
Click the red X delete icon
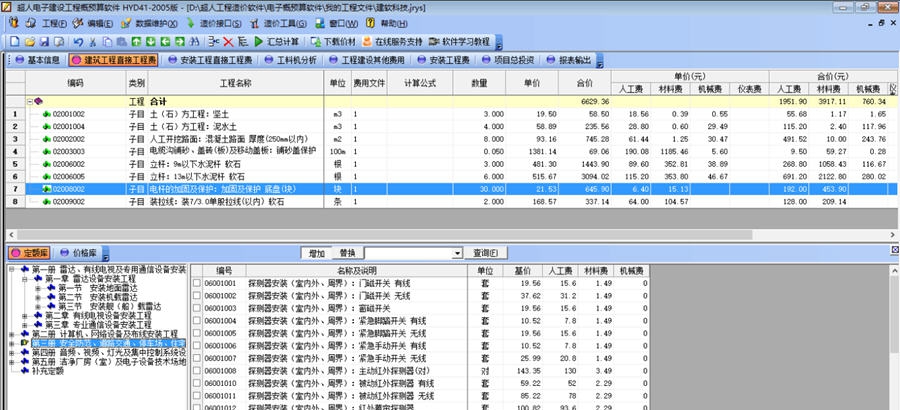(228, 42)
